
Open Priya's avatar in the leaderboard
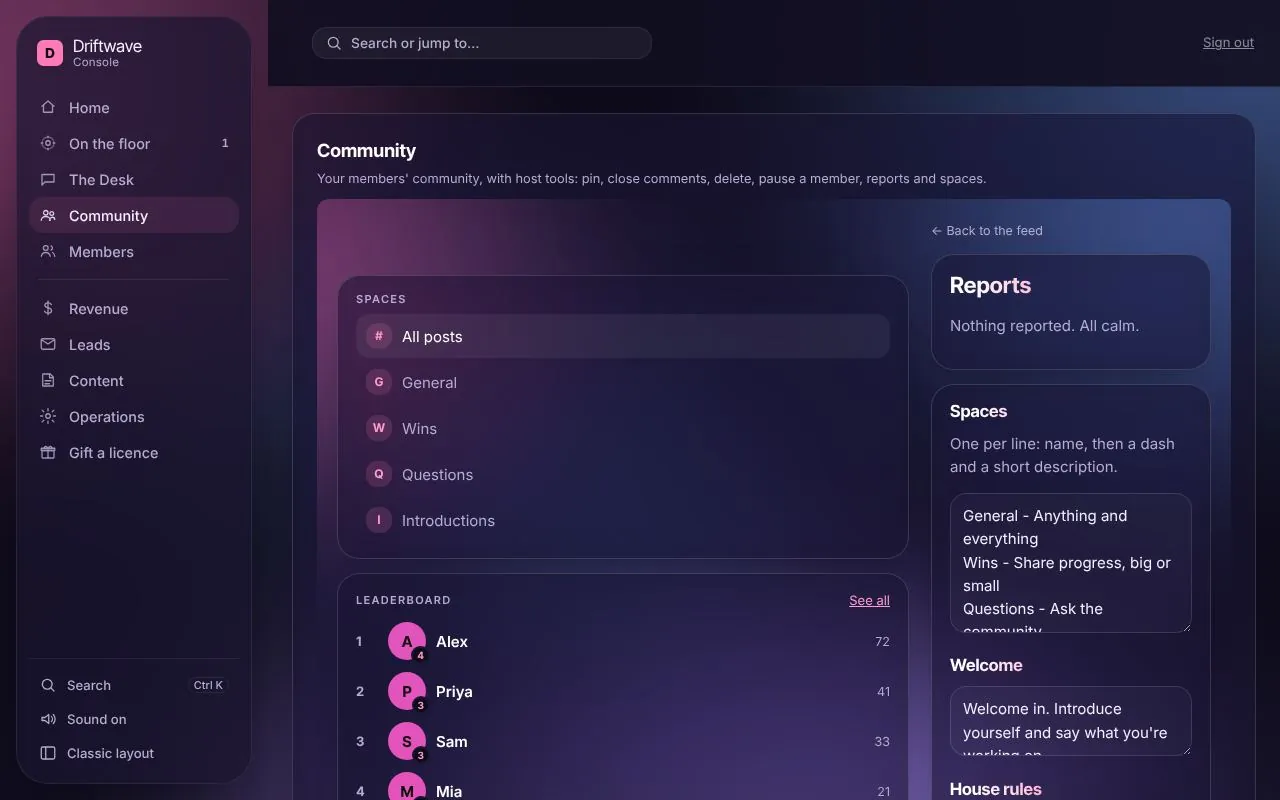(x=407, y=691)
